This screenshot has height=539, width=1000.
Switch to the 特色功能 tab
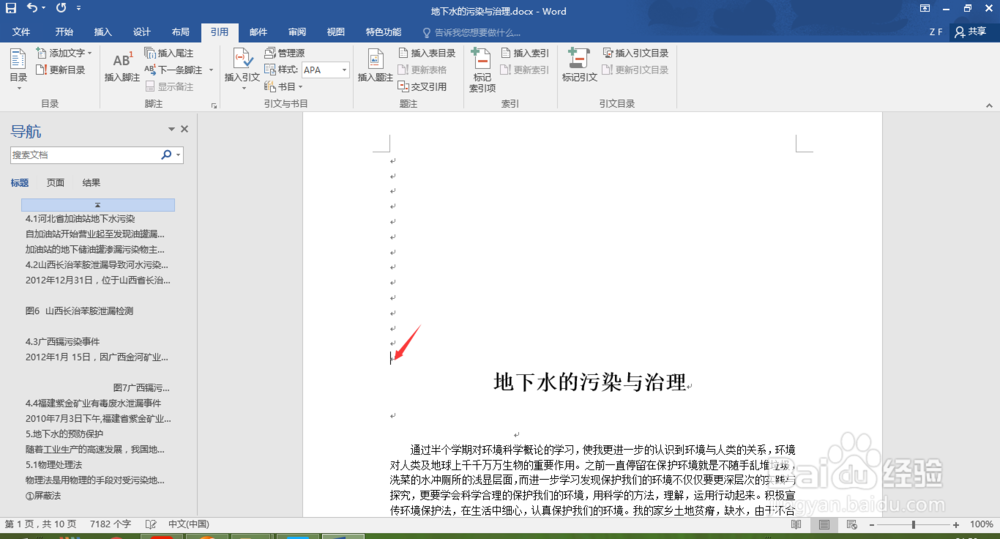pyautogui.click(x=383, y=32)
